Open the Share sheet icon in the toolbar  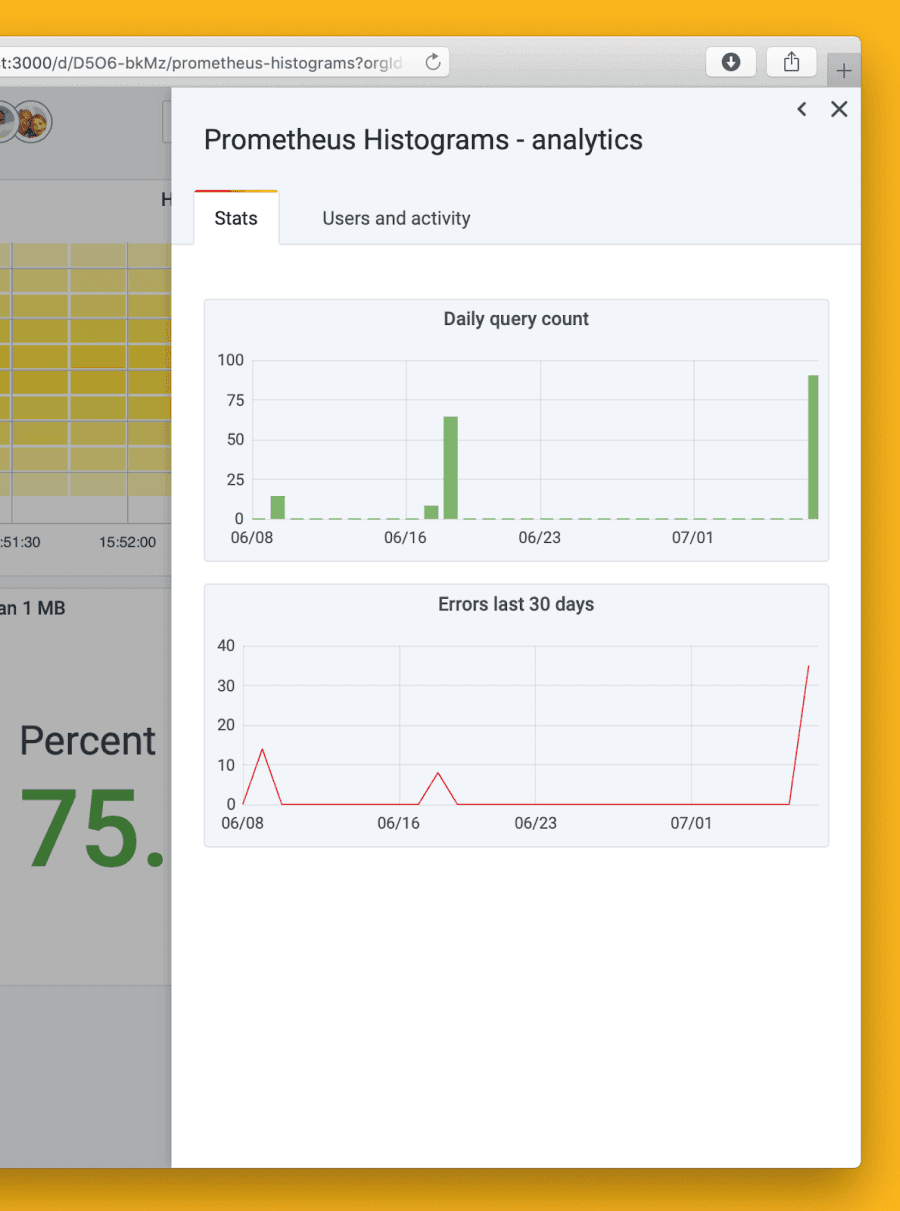(791, 62)
